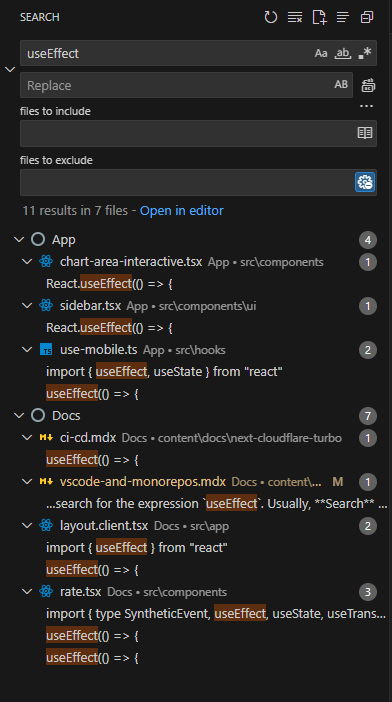Collapse the replace field with chevron
This screenshot has height=702, width=392.
coord(10,69)
